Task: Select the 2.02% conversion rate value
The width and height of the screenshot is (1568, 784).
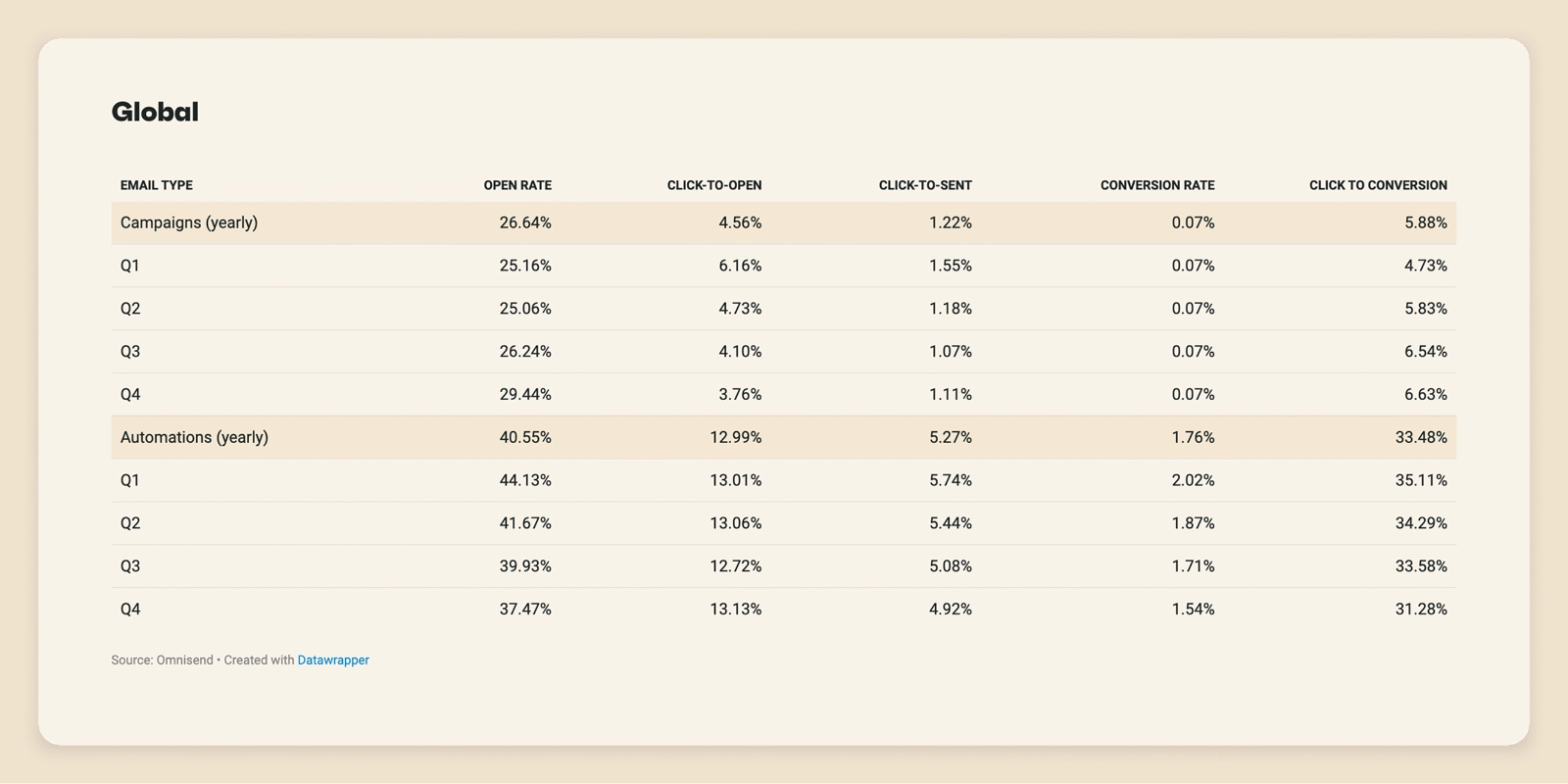Action: [x=1194, y=480]
